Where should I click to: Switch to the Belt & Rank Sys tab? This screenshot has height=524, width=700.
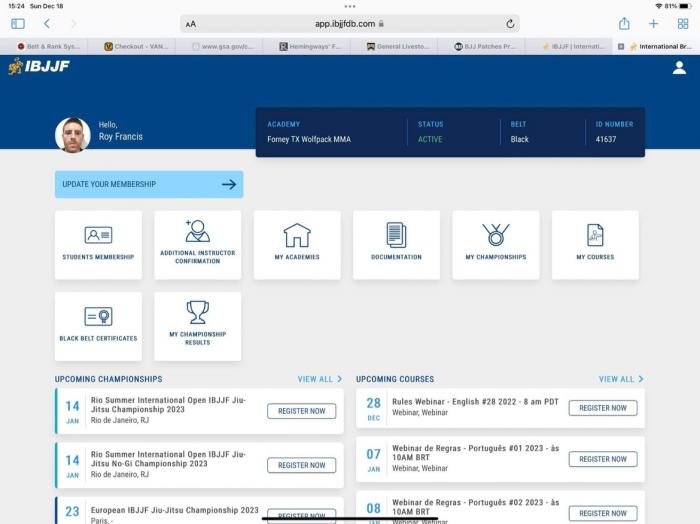point(49,46)
